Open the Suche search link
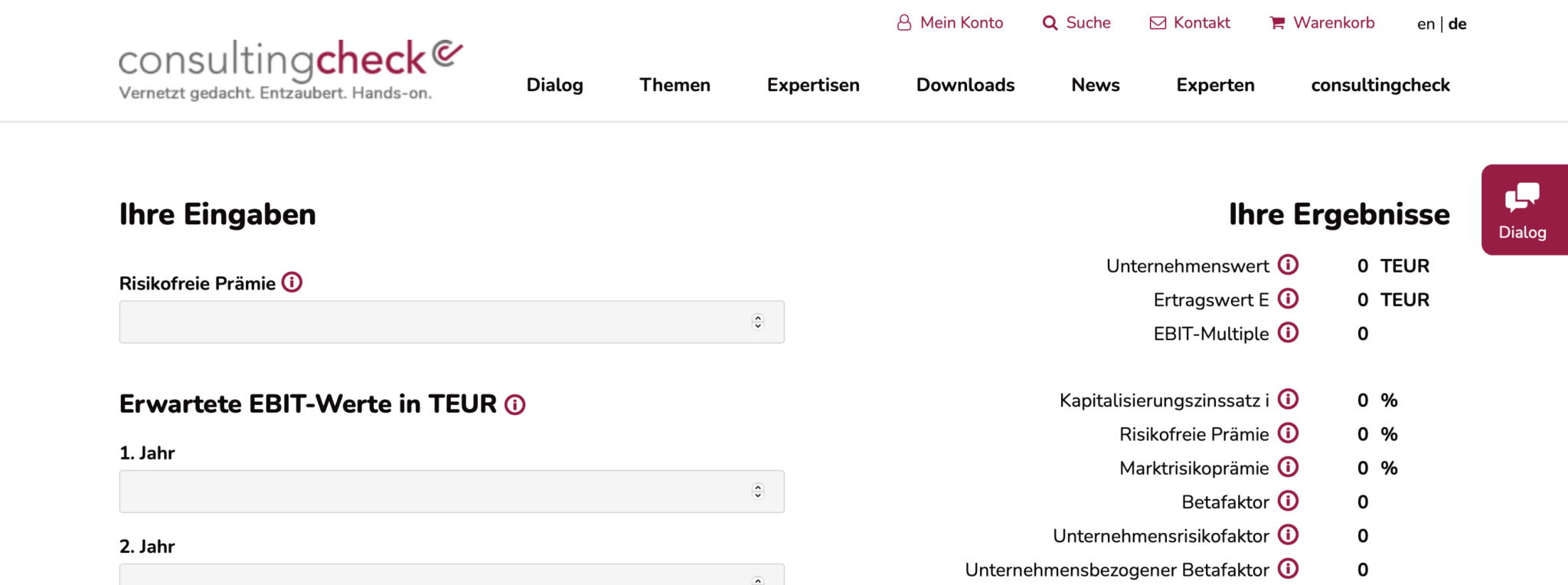The height and width of the screenshot is (585, 1568). click(x=1076, y=23)
